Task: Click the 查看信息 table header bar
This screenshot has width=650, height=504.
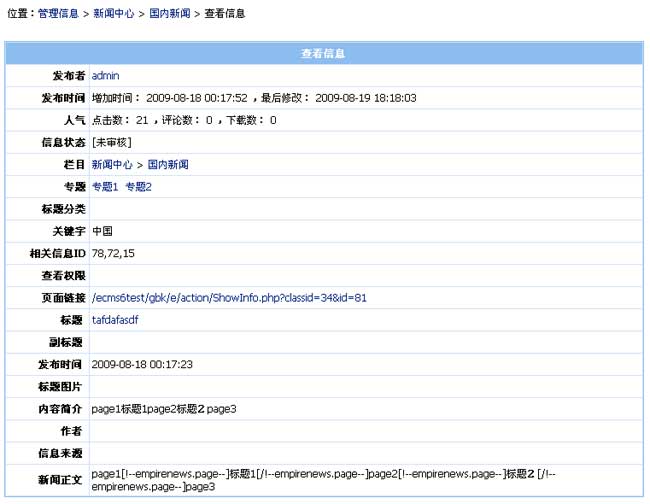Action: [x=325, y=53]
